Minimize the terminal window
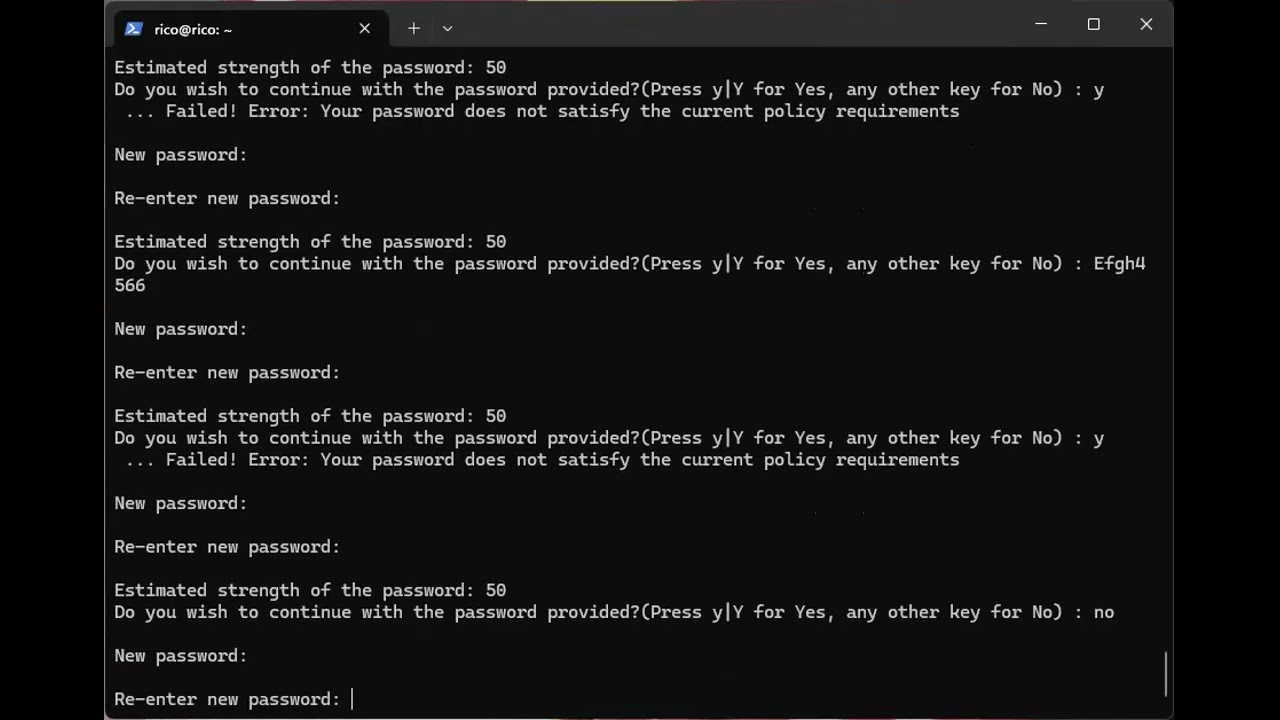Image resolution: width=1280 pixels, height=720 pixels. tap(1041, 24)
